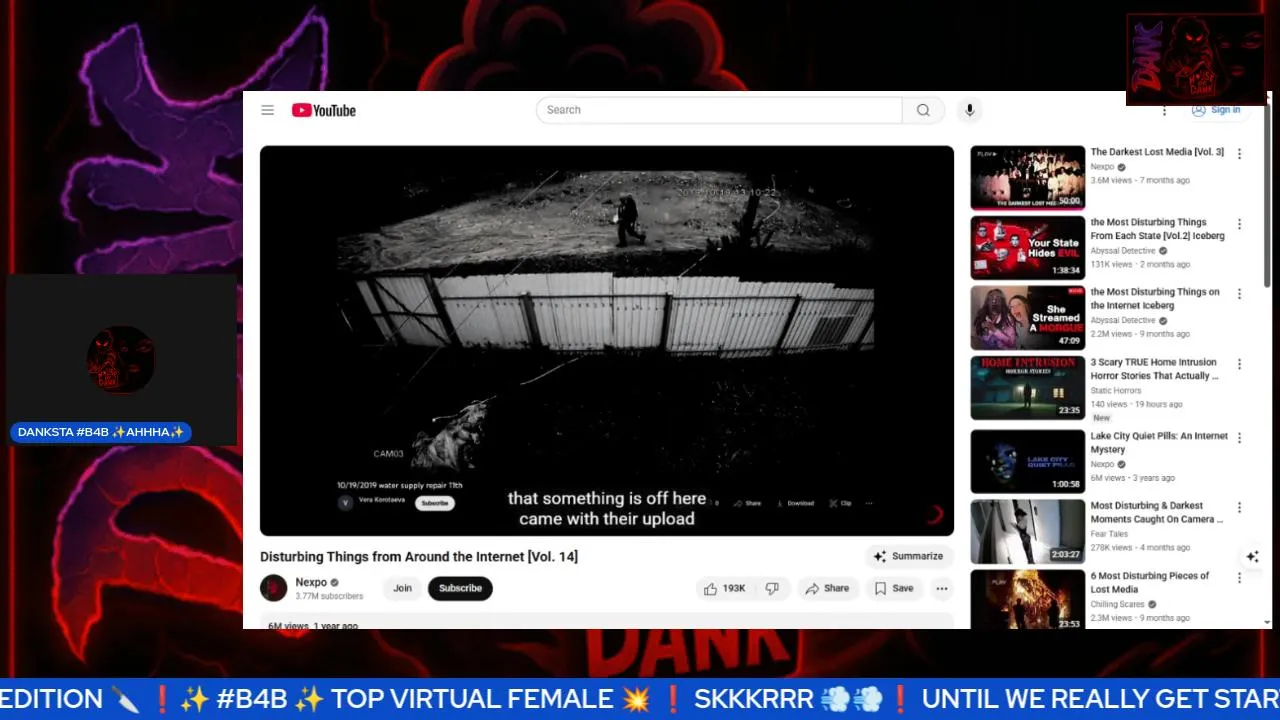1280x720 pixels.
Task: Open the YouTube top-bar settings ellipsis
Action: [1164, 111]
